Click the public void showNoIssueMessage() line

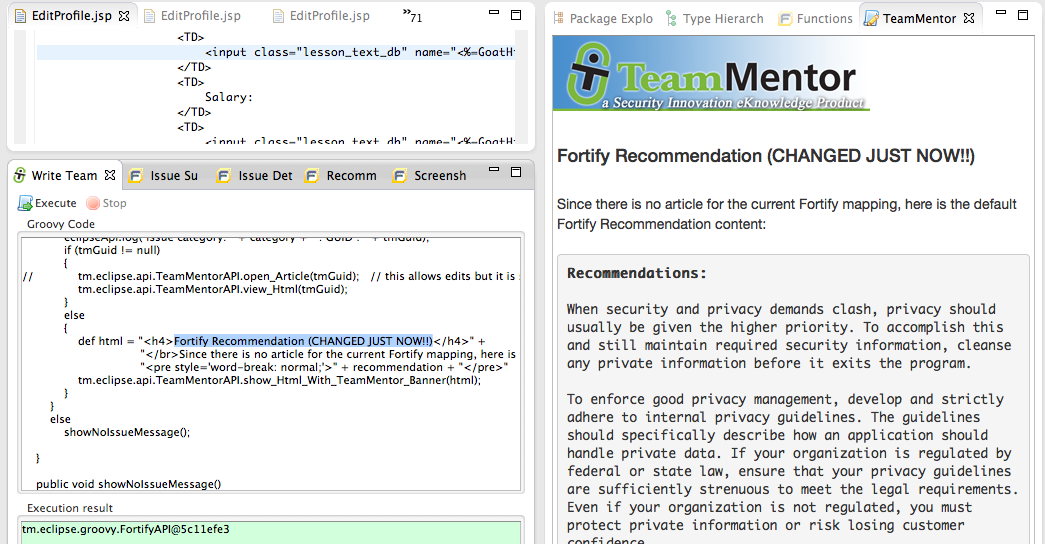pyautogui.click(x=129, y=484)
